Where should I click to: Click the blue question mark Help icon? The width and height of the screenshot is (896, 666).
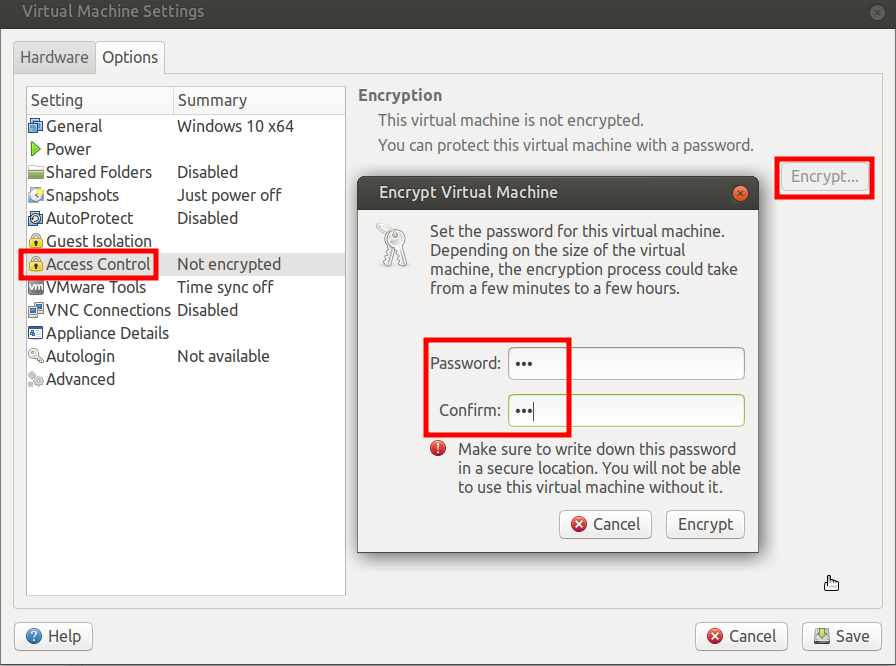click(x=34, y=636)
